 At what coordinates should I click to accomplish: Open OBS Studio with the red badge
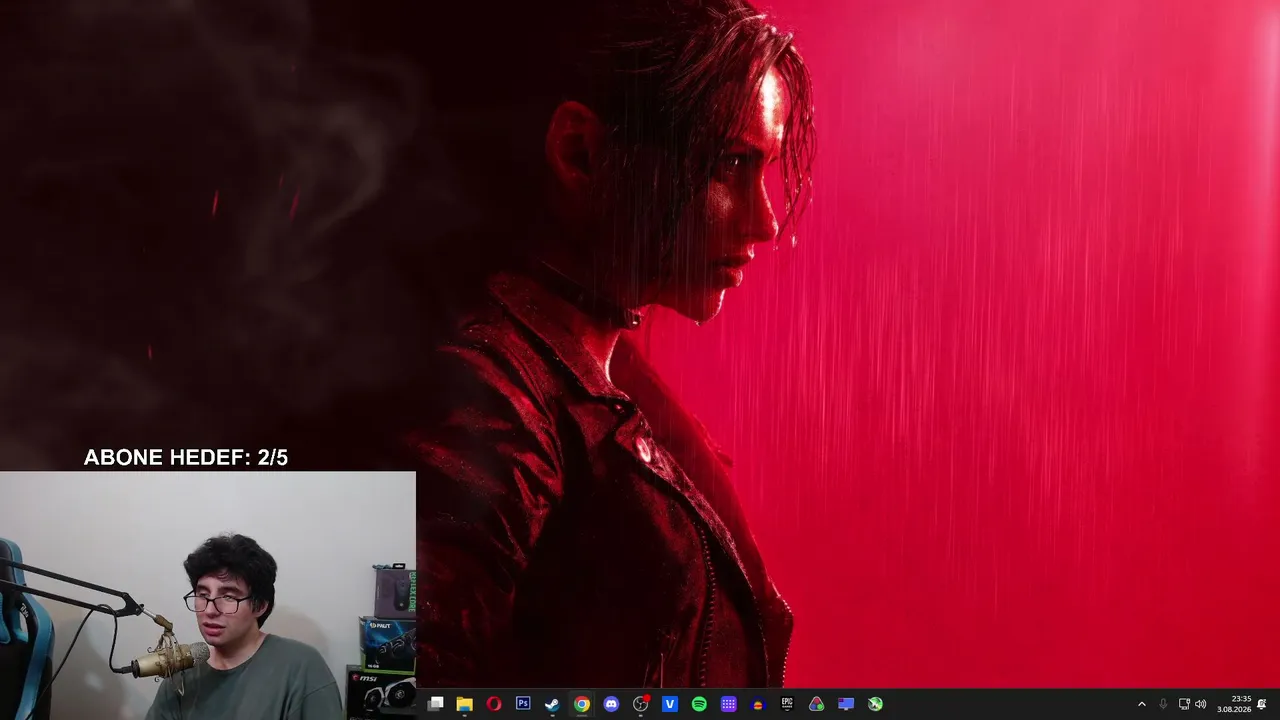(641, 704)
